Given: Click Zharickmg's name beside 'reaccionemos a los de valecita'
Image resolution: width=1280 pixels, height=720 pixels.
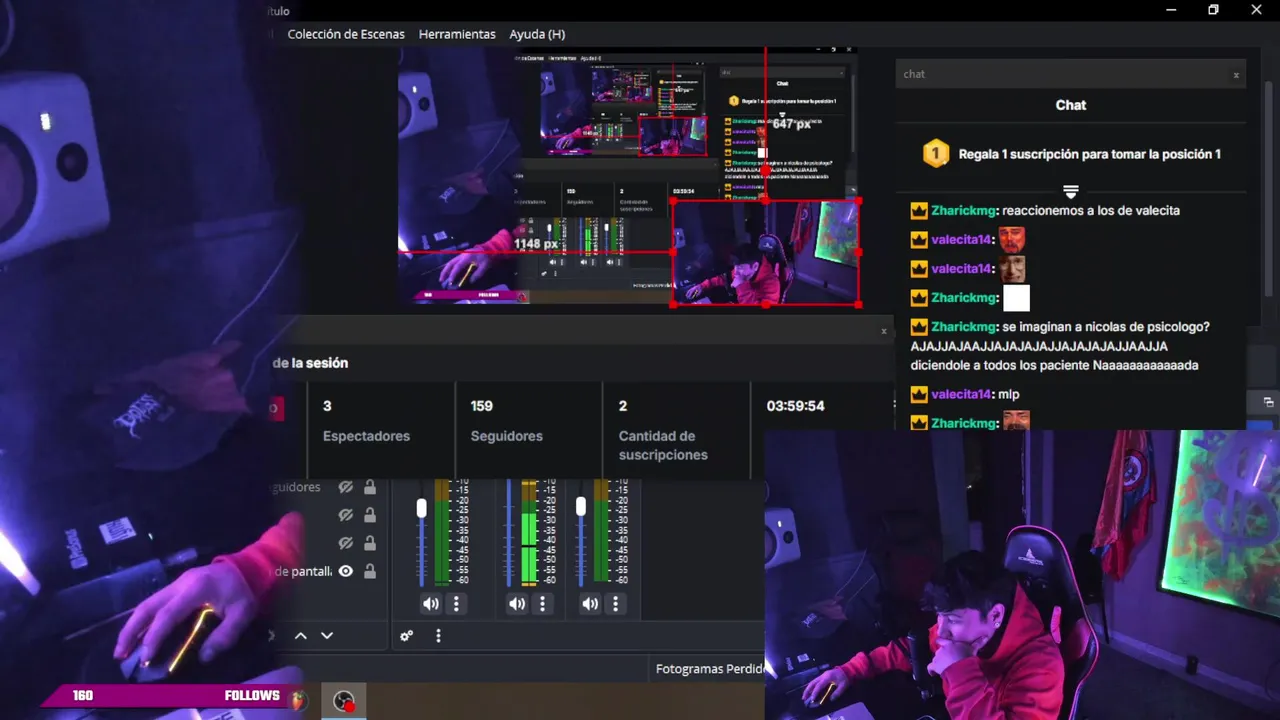Looking at the screenshot, I should click(x=963, y=211).
